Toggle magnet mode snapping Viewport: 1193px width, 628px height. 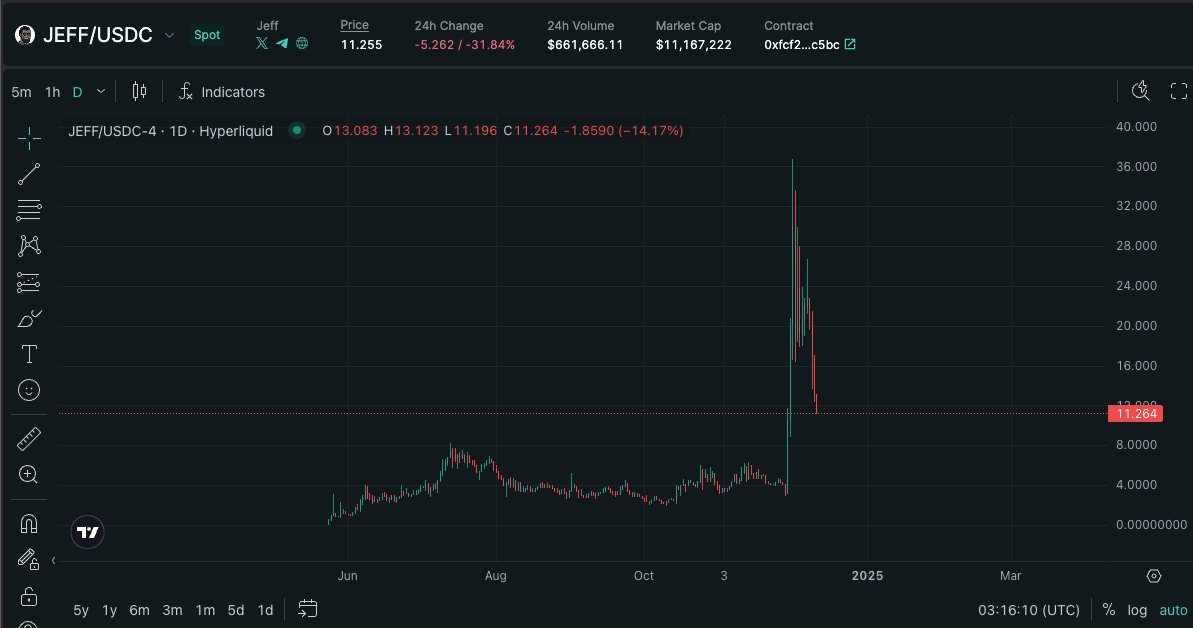29,524
